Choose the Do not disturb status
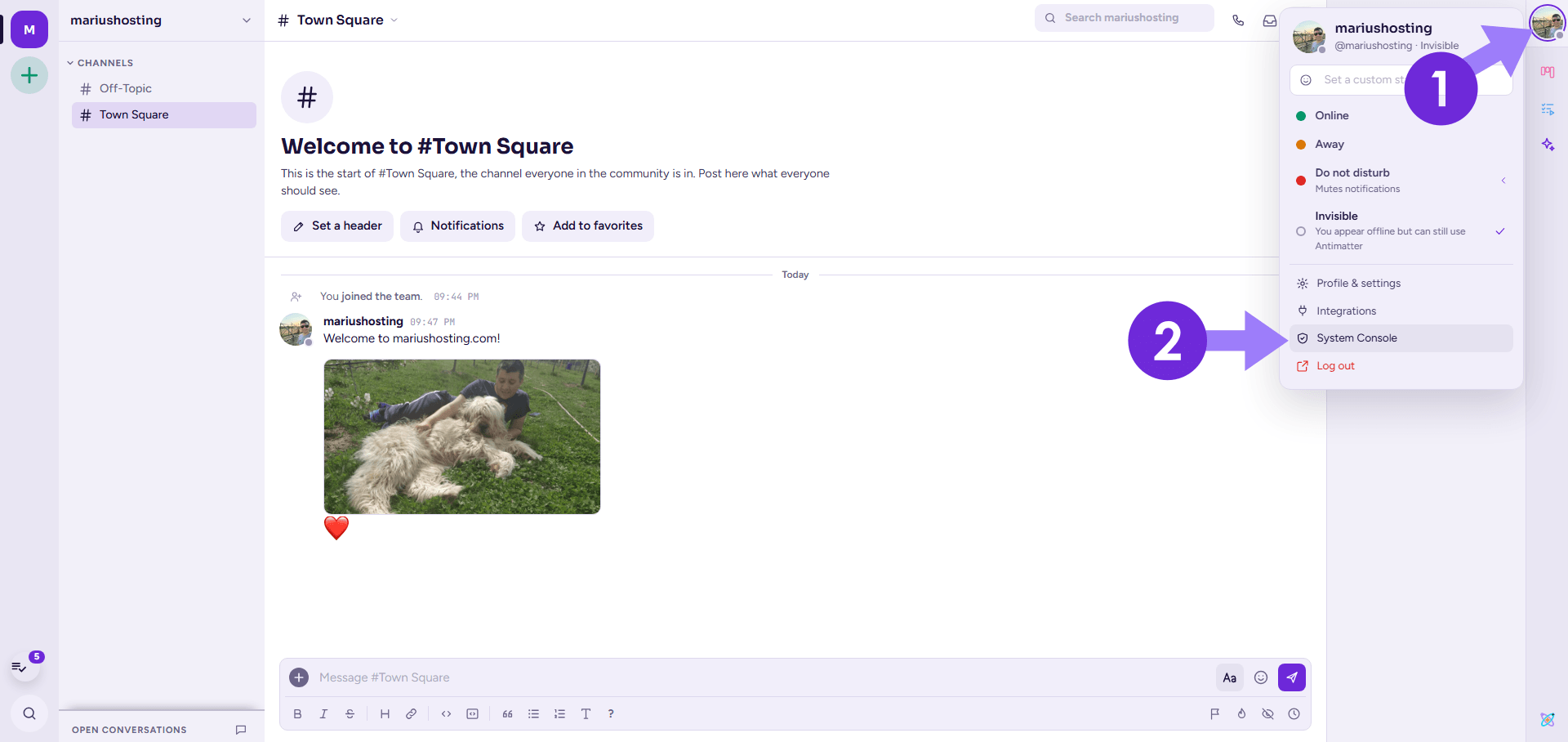 (1401, 181)
